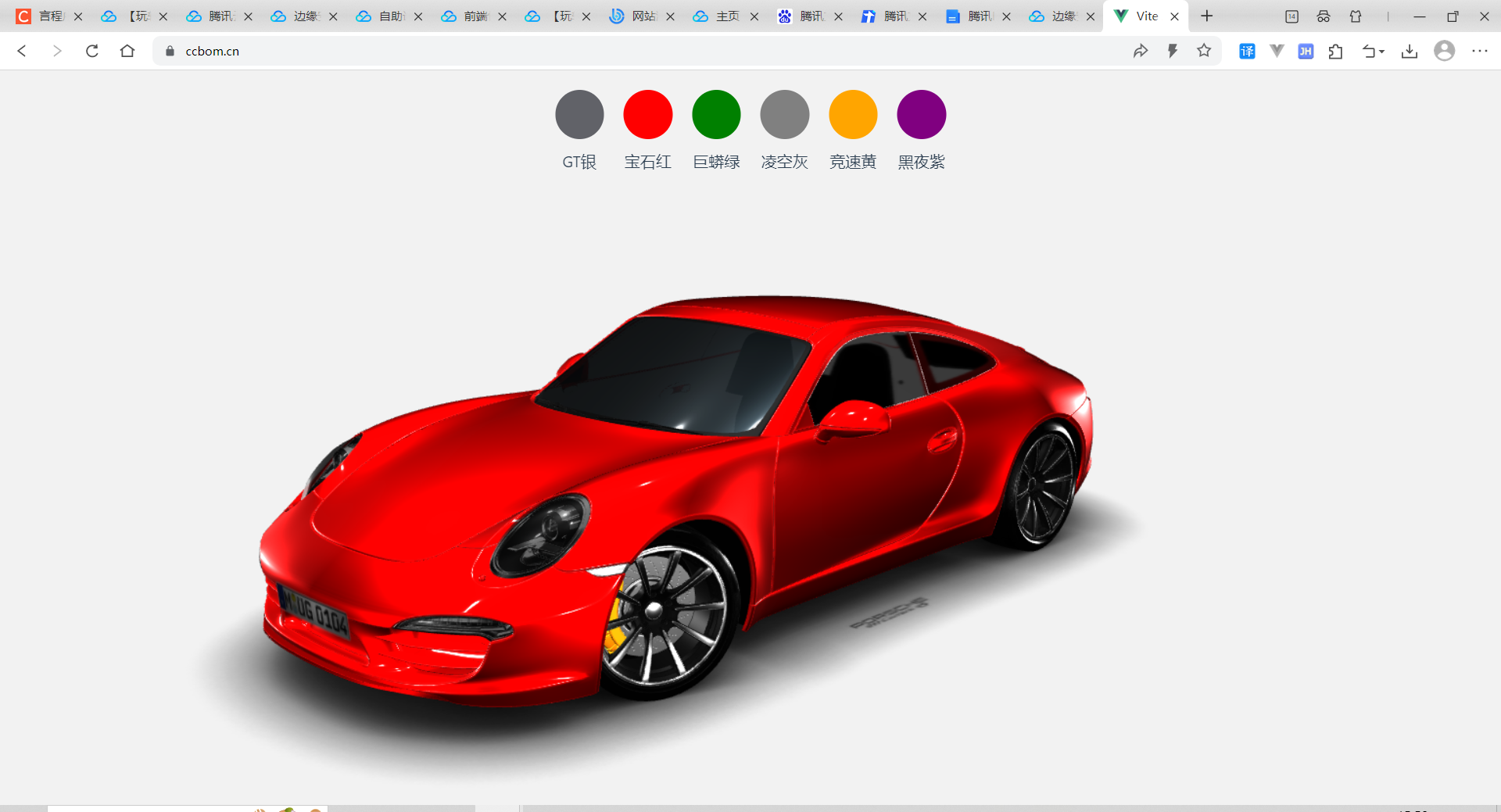Reload the ccbom.cn page
The image size is (1501, 812).
(x=92, y=51)
